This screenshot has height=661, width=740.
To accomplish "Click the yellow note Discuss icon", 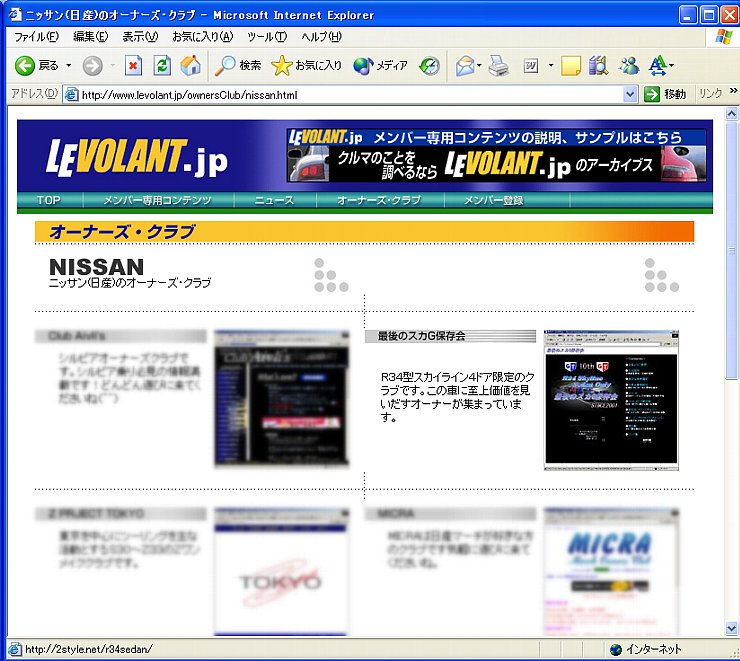I will pyautogui.click(x=571, y=66).
